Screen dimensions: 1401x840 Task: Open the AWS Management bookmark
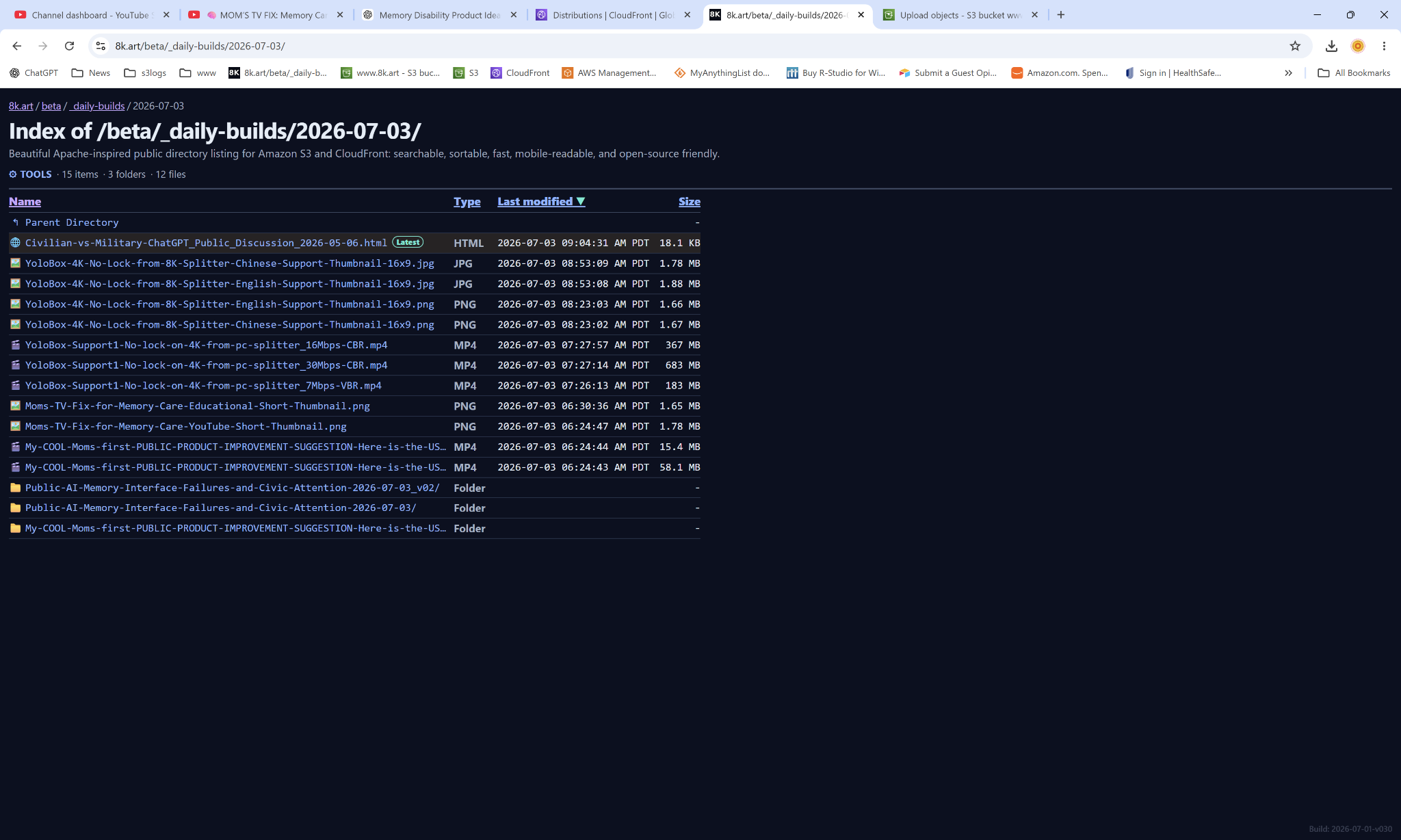coord(609,73)
